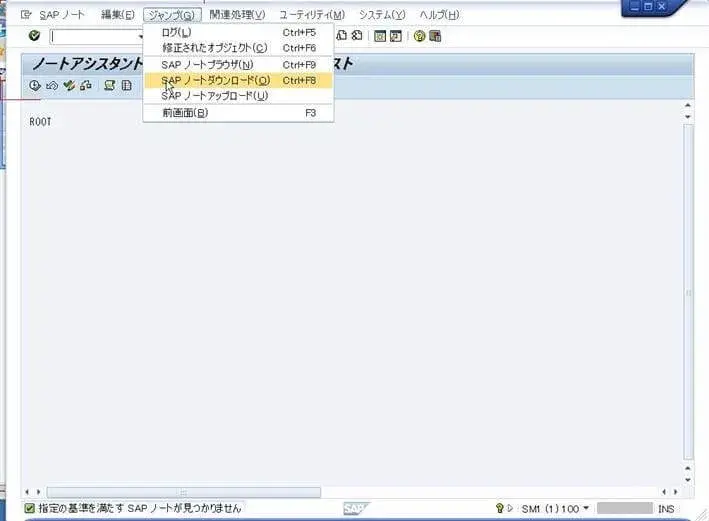Select 修正されたオブジェクト(C) entry
Viewport: 709px width, 521px height.
(x=238, y=47)
